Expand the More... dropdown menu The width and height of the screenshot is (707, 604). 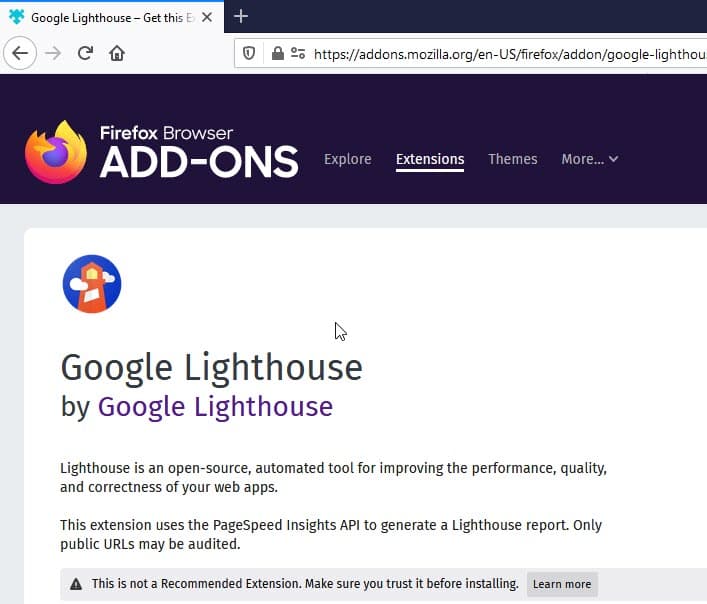589,159
